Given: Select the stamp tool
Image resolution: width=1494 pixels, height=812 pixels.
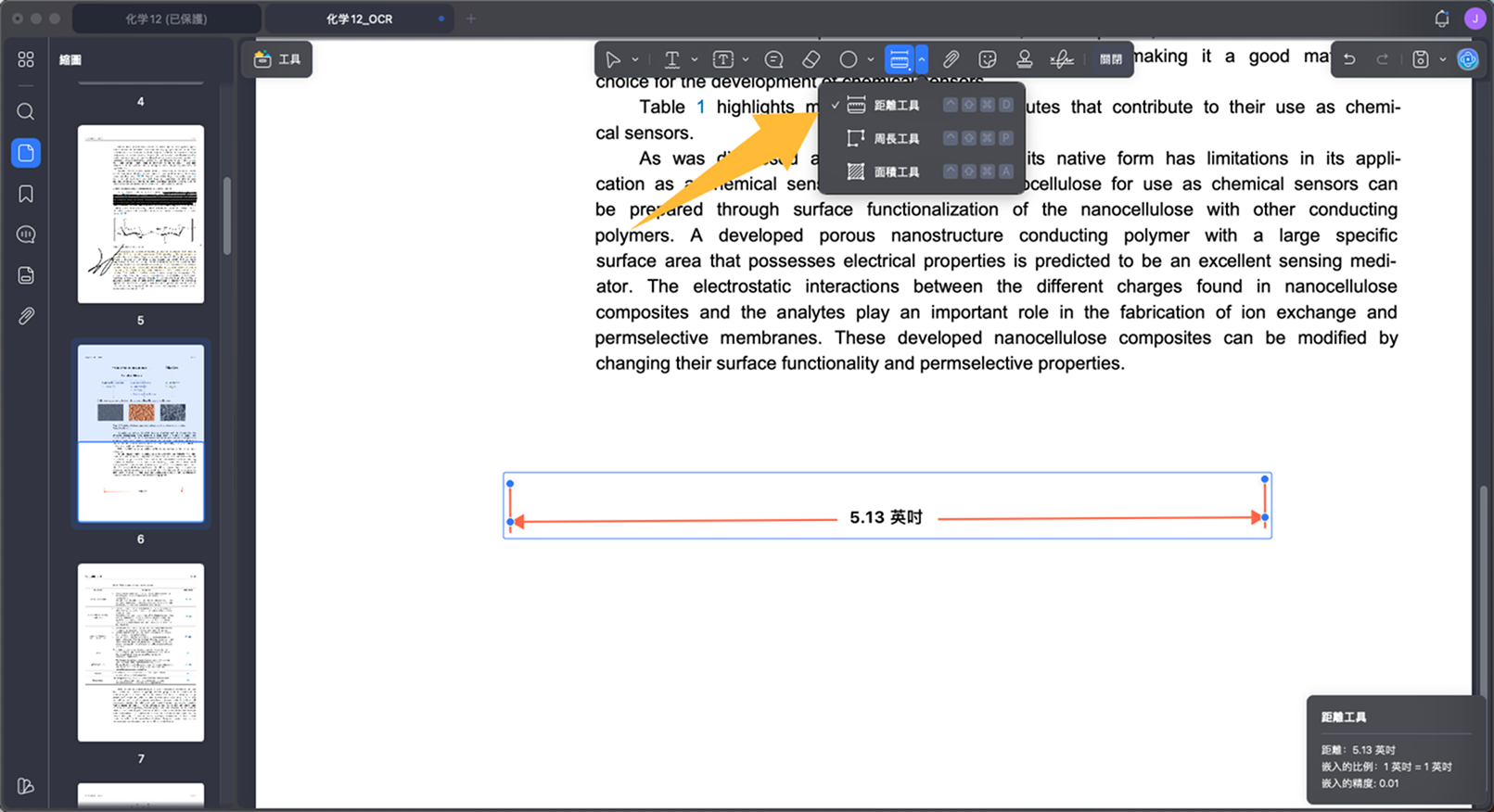Looking at the screenshot, I should tap(1024, 59).
